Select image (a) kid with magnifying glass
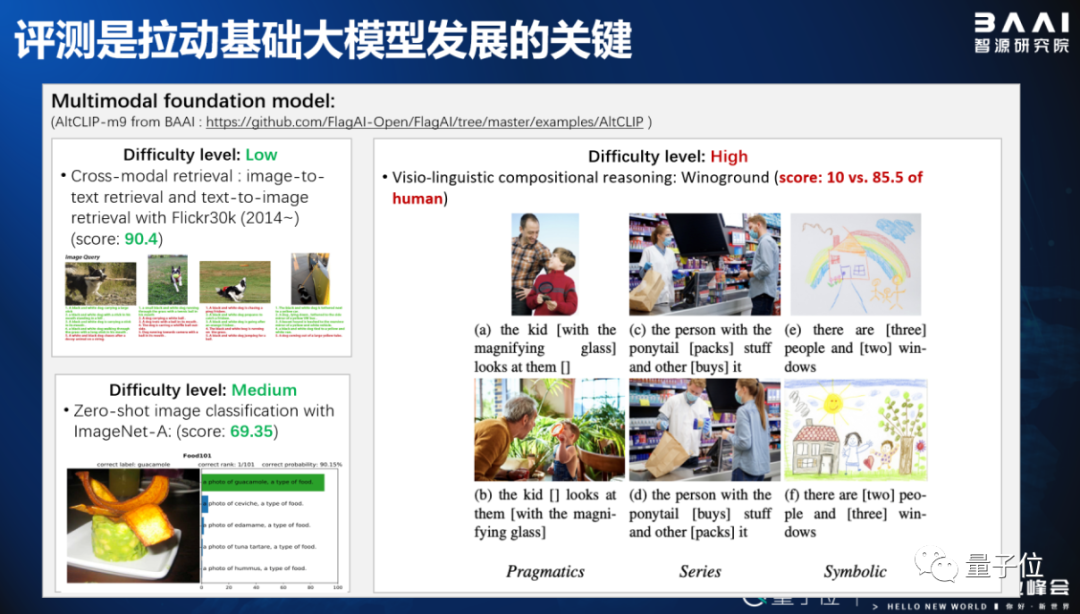Image resolution: width=1080 pixels, height=614 pixels. [544, 264]
